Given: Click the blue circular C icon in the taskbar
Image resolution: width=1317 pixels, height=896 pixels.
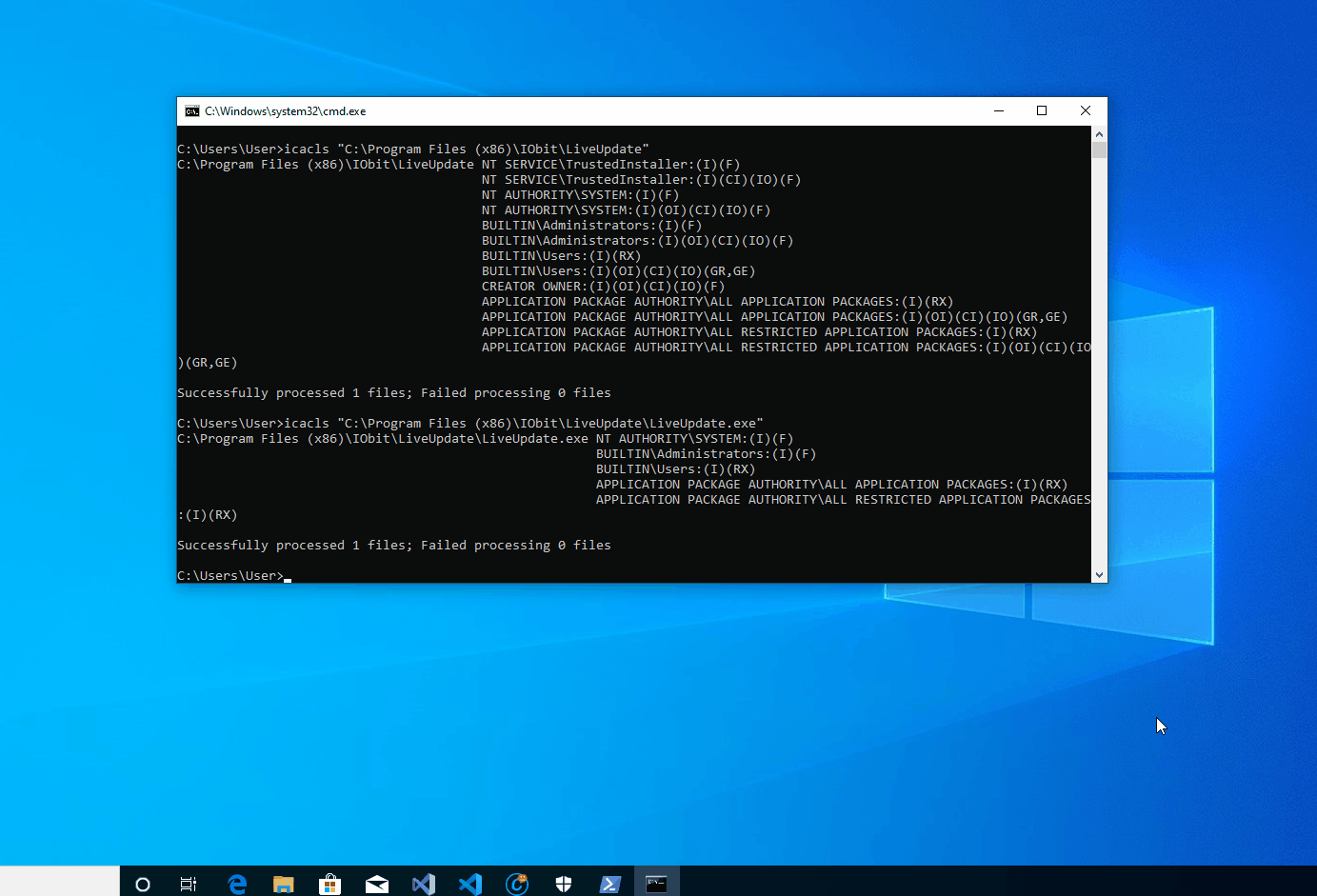Looking at the screenshot, I should (517, 885).
